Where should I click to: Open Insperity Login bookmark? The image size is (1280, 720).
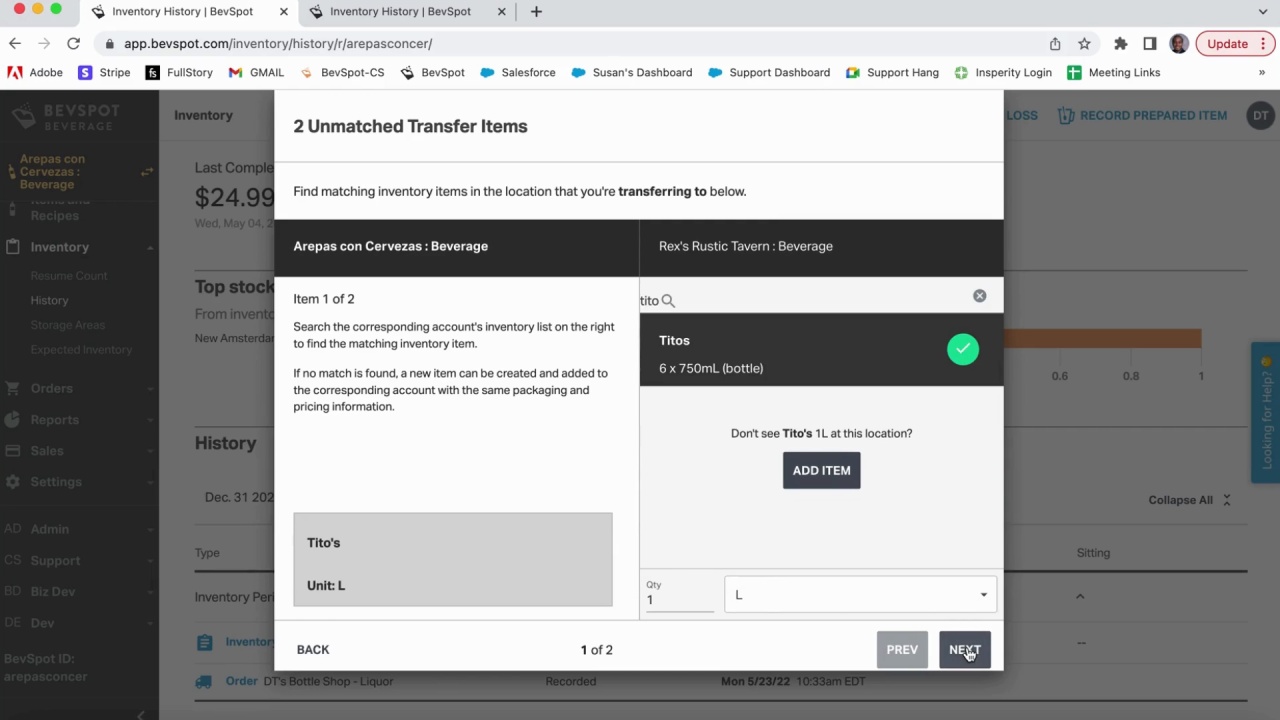point(1003,73)
